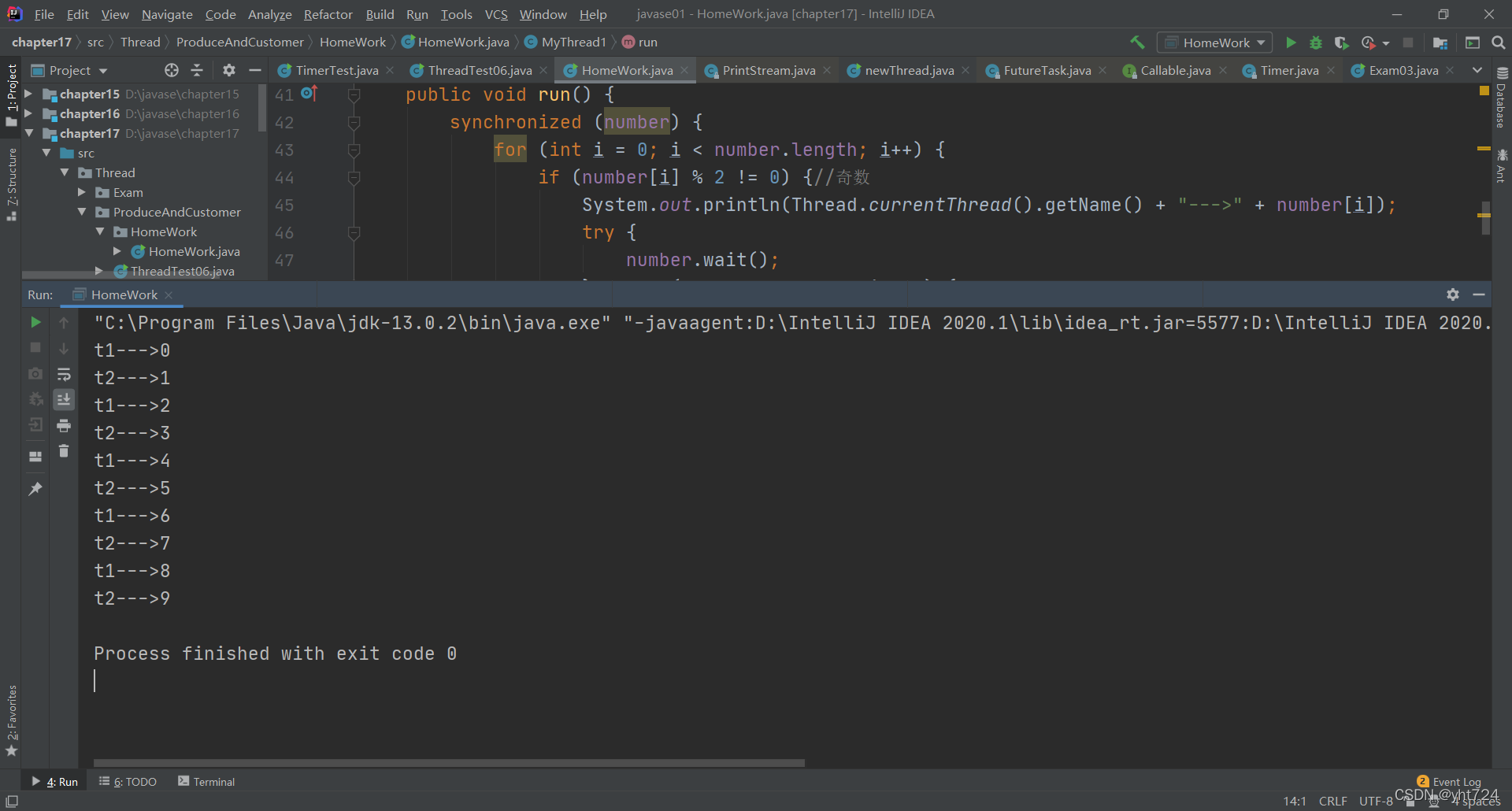Click Down the stack trace arrow
1512x811 pixels.
coord(64,347)
